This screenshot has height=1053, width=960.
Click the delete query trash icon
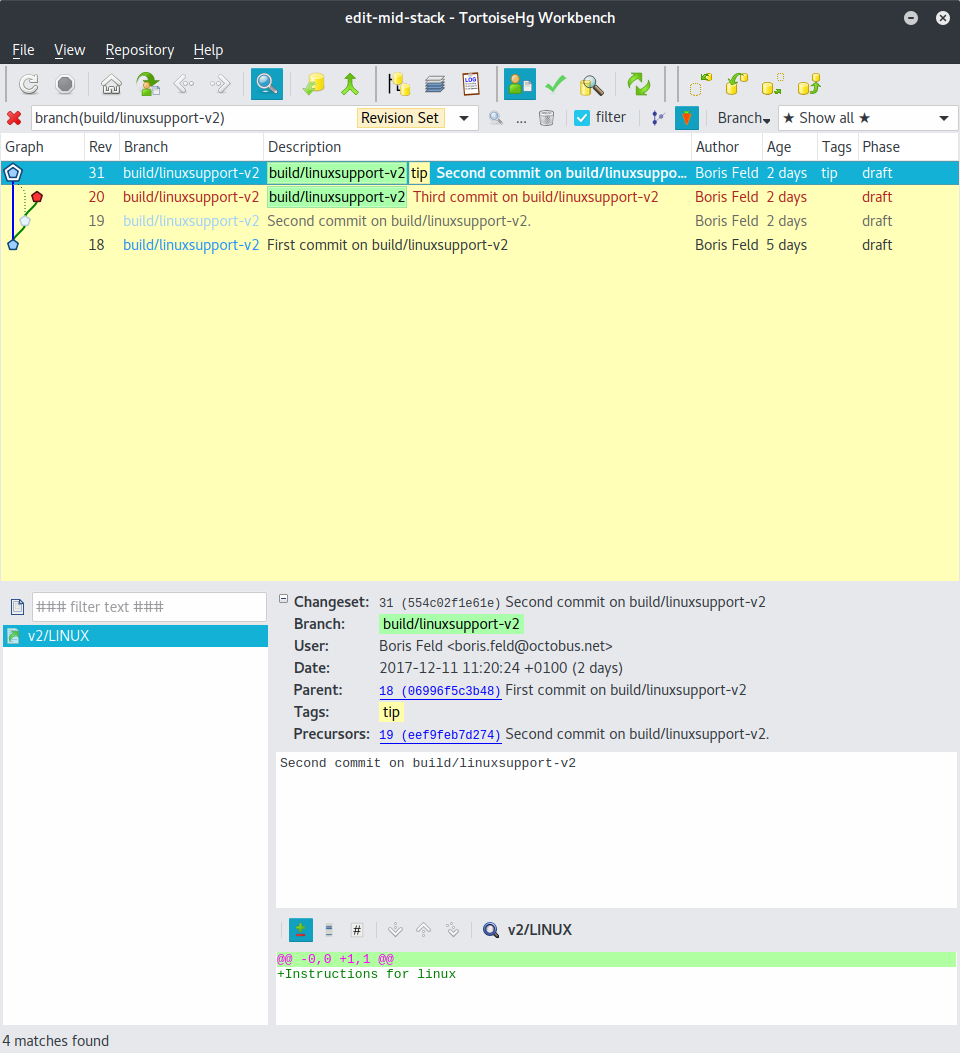(546, 118)
